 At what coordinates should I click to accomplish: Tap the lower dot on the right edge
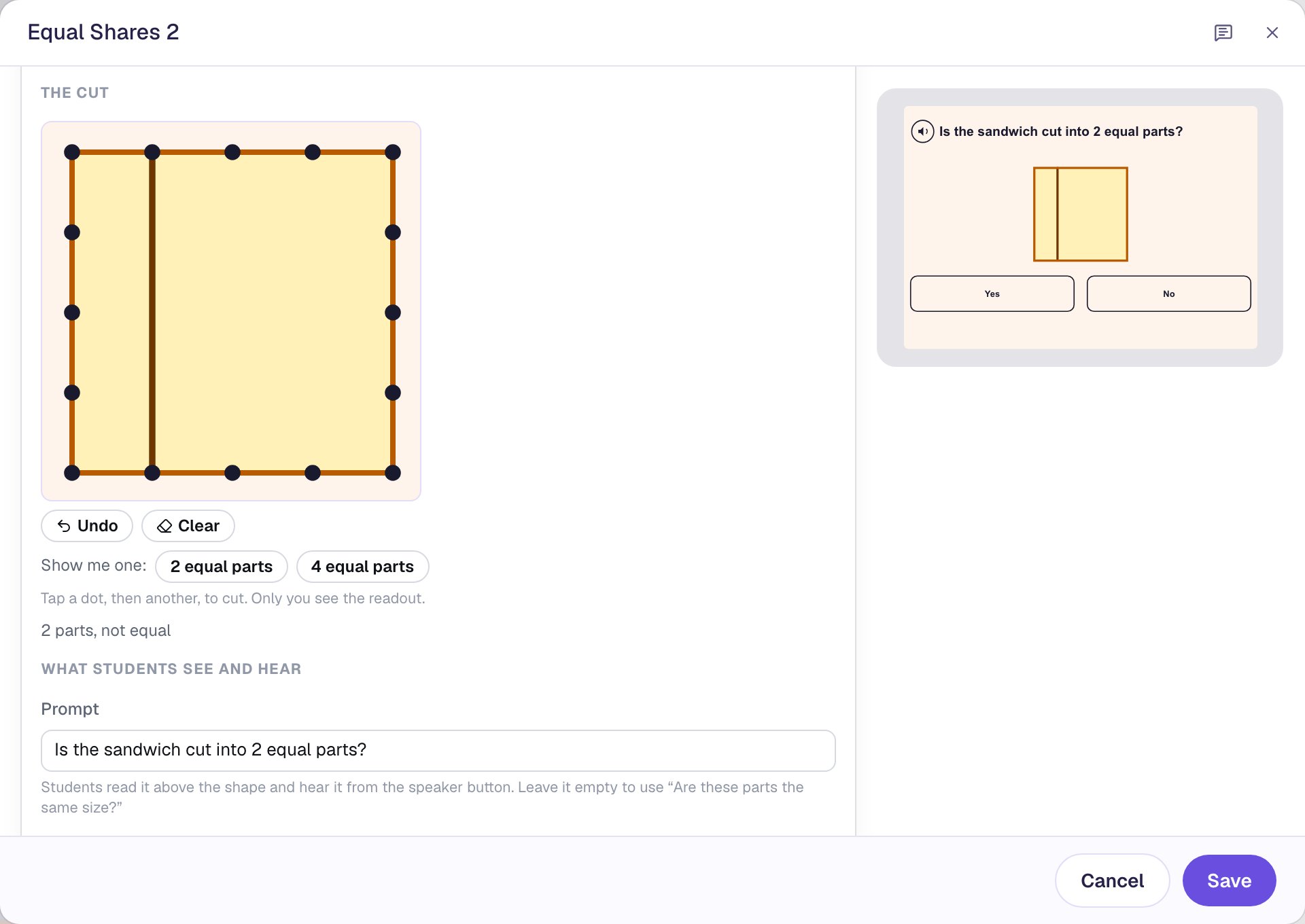click(x=393, y=393)
